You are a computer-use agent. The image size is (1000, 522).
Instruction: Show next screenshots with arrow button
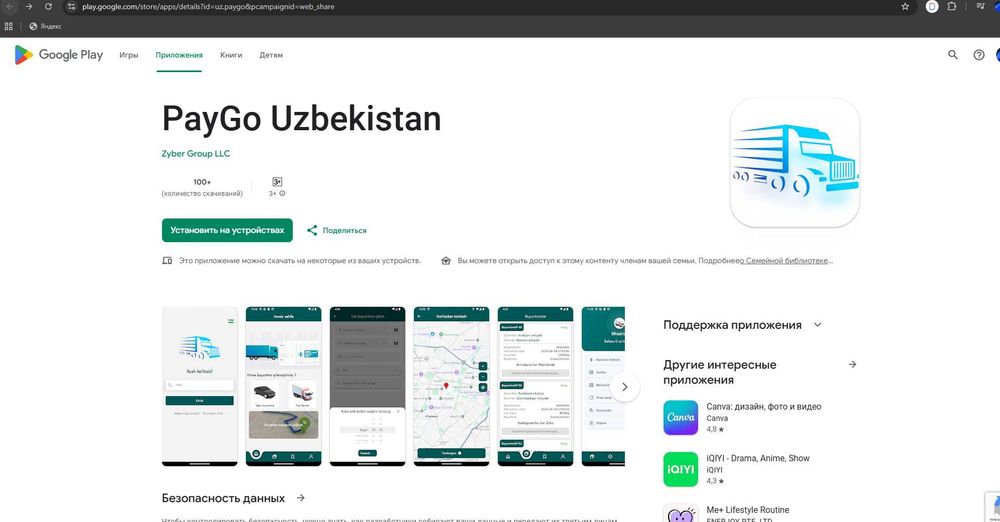point(625,387)
